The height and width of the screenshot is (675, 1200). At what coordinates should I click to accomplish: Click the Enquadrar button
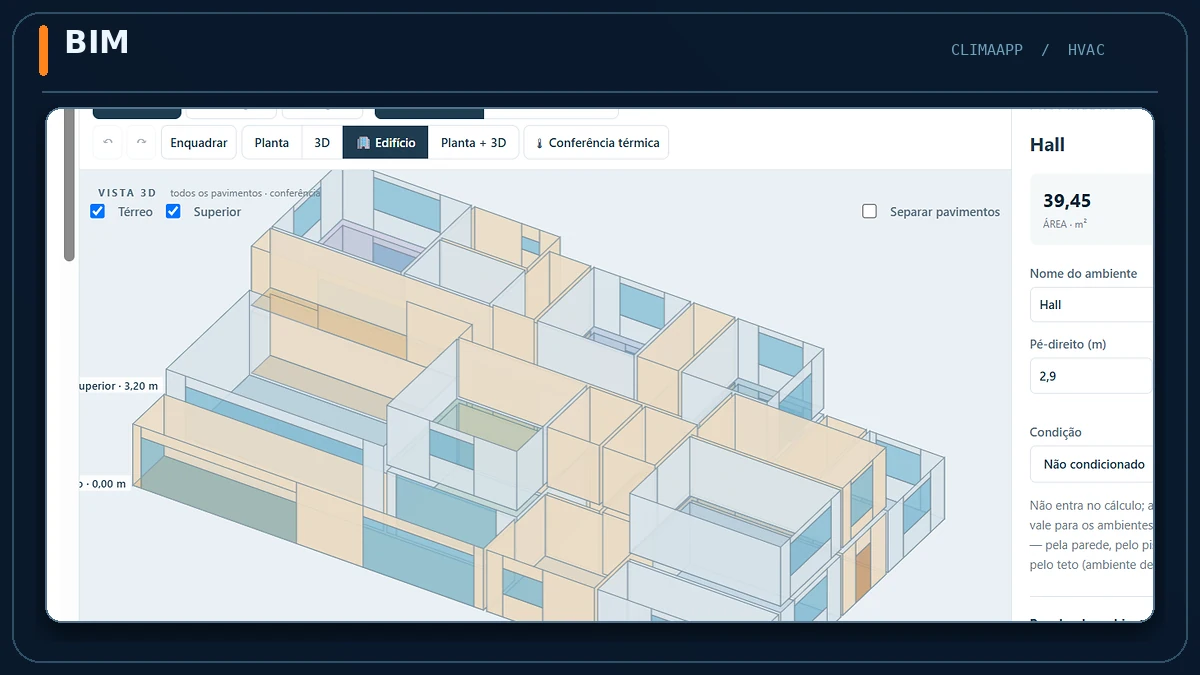(198, 142)
